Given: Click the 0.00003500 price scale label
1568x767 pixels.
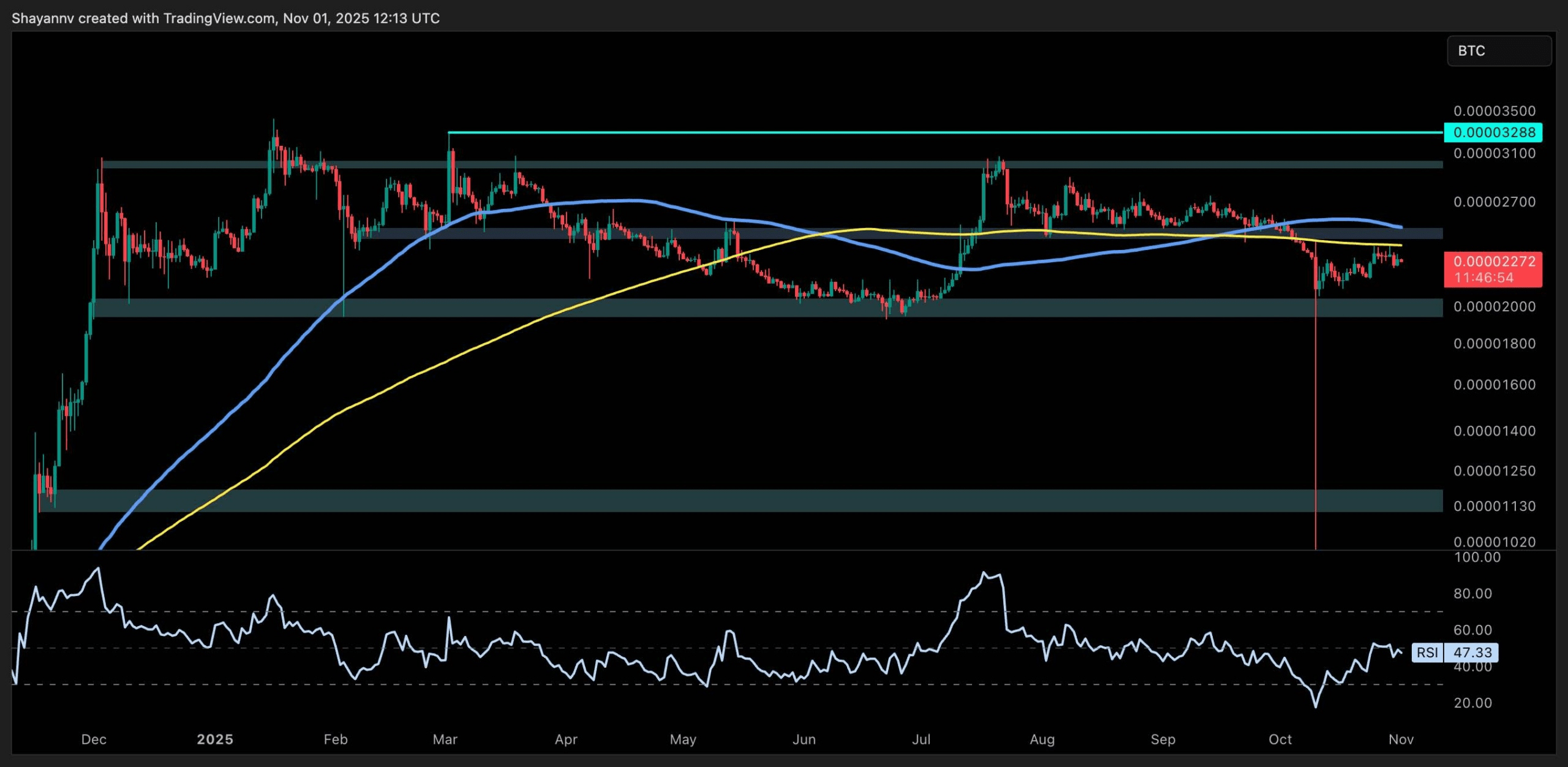Looking at the screenshot, I should pos(1494,111).
